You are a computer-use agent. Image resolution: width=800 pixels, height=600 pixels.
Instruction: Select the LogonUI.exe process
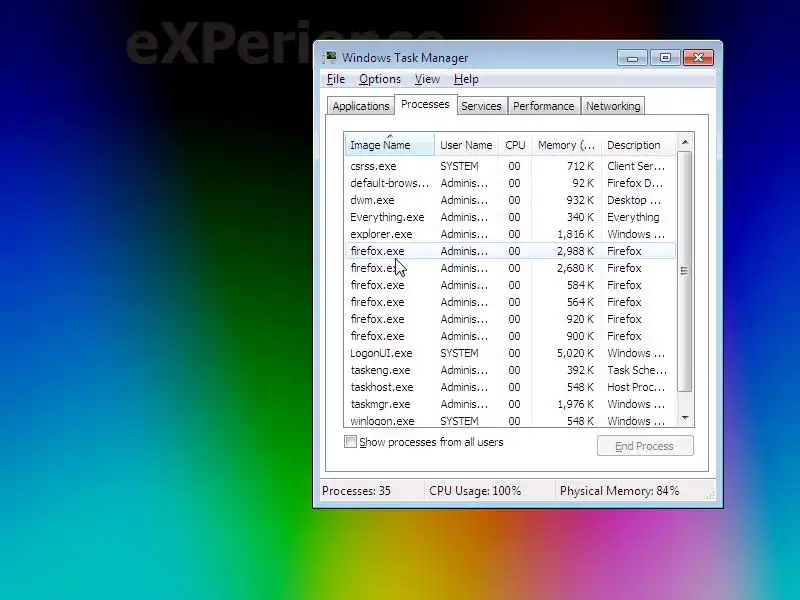pyautogui.click(x=510, y=353)
